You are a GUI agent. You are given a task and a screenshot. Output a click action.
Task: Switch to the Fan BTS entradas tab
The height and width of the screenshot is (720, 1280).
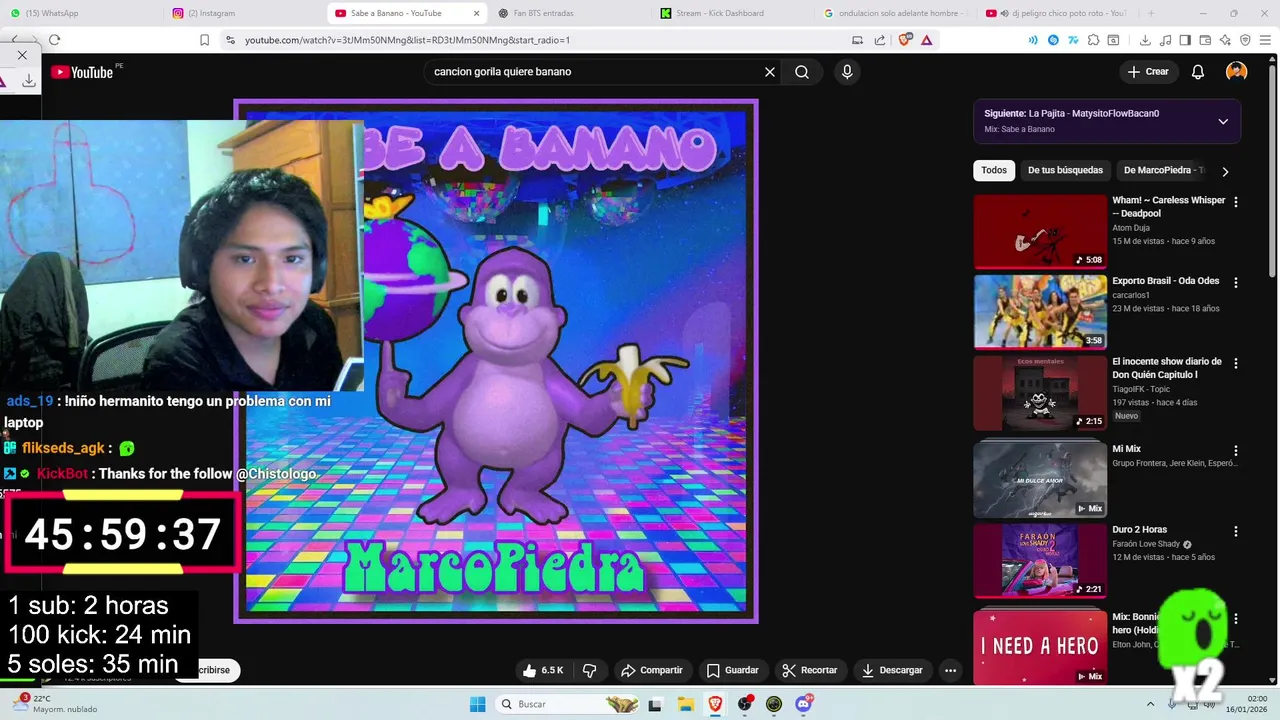[x=570, y=13]
